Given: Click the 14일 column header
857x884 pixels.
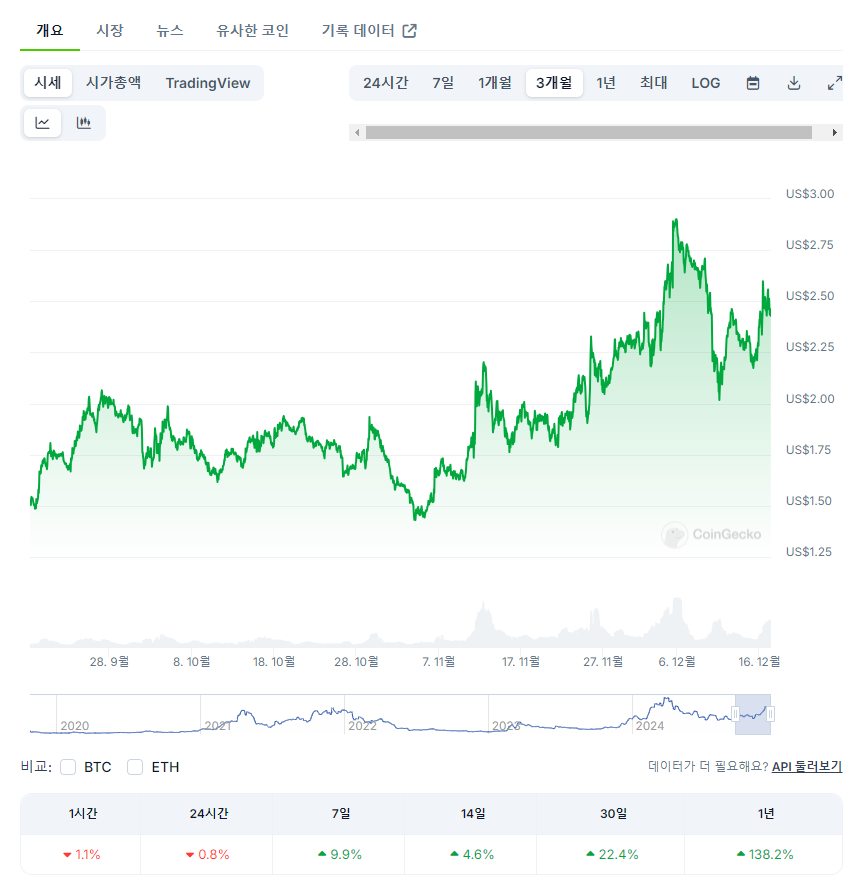Looking at the screenshot, I should pyautogui.click(x=472, y=814).
